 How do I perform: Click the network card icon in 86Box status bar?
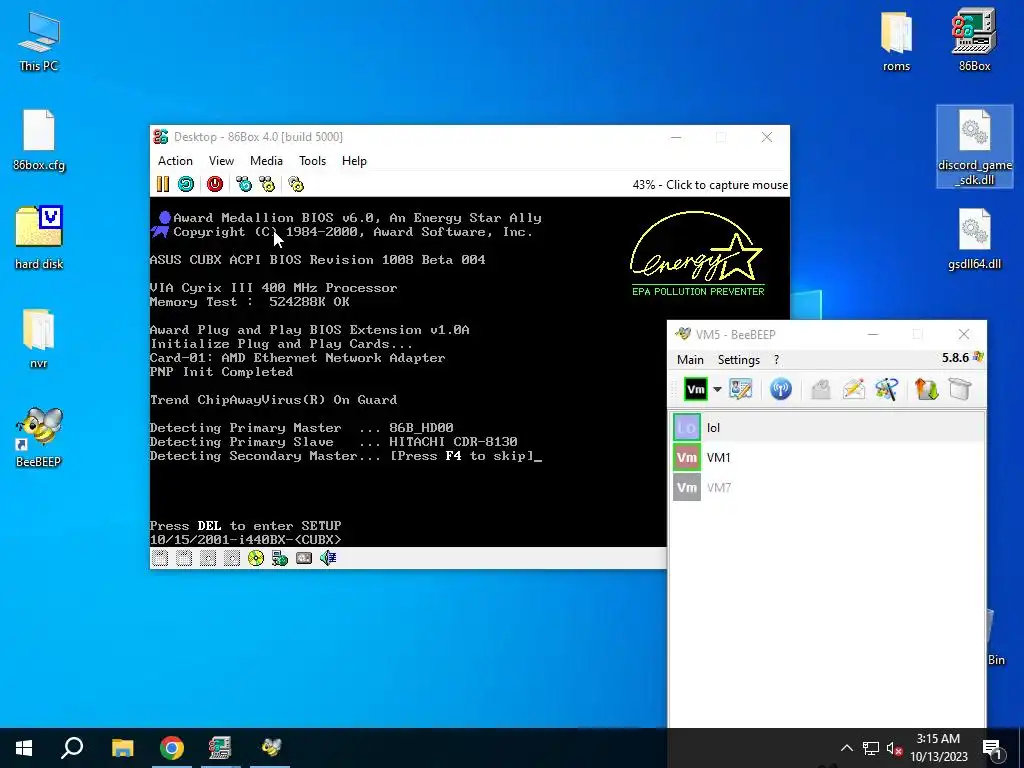[x=280, y=558]
